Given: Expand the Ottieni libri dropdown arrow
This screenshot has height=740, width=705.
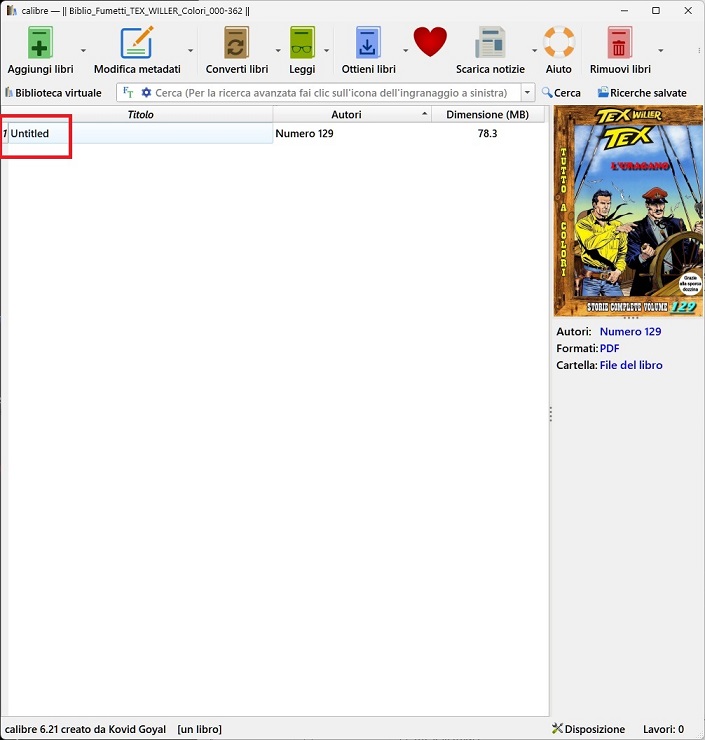Looking at the screenshot, I should 405,50.
